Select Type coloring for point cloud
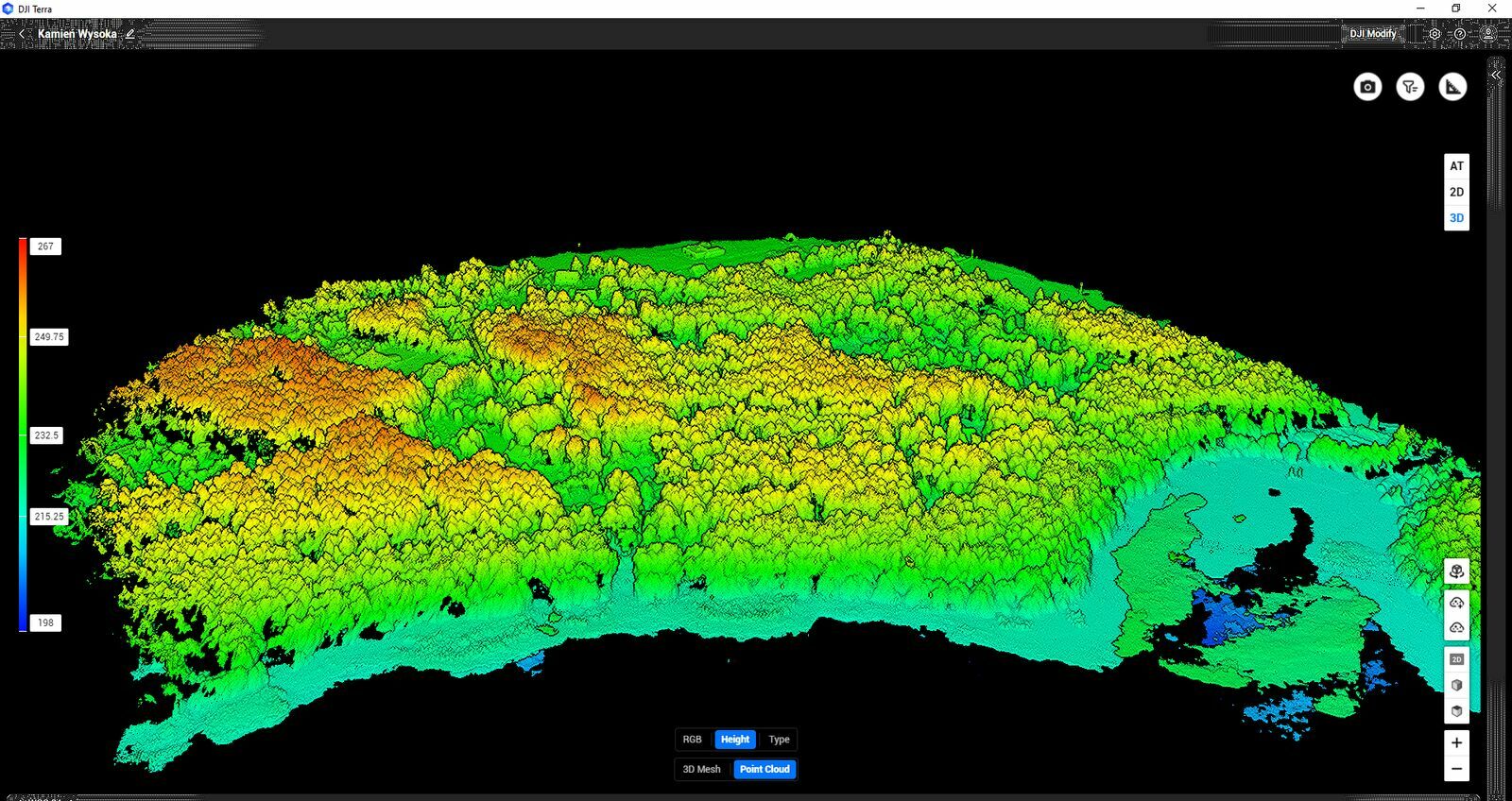This screenshot has width=1512, height=801. click(779, 740)
